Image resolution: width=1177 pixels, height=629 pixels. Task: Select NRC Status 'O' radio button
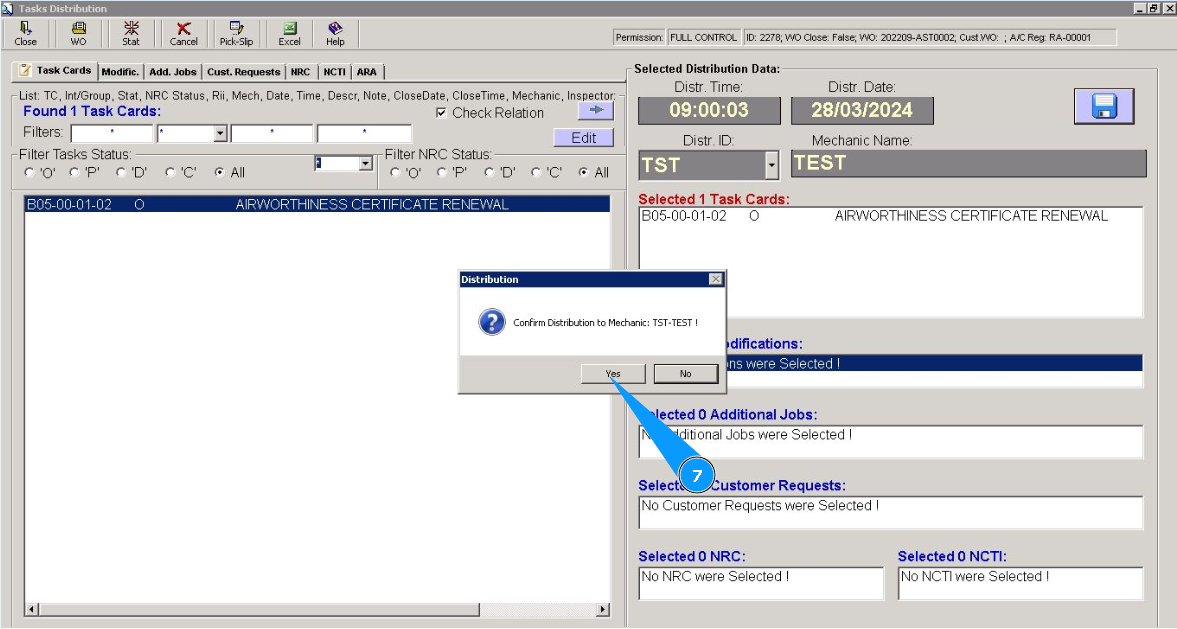pyautogui.click(x=395, y=173)
